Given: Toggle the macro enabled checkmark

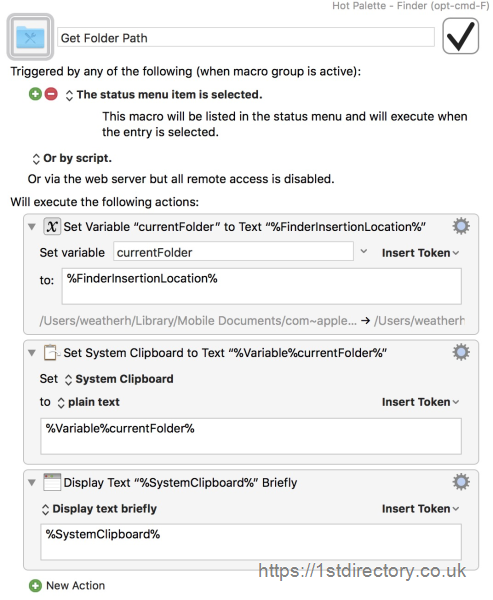Looking at the screenshot, I should tap(460, 36).
